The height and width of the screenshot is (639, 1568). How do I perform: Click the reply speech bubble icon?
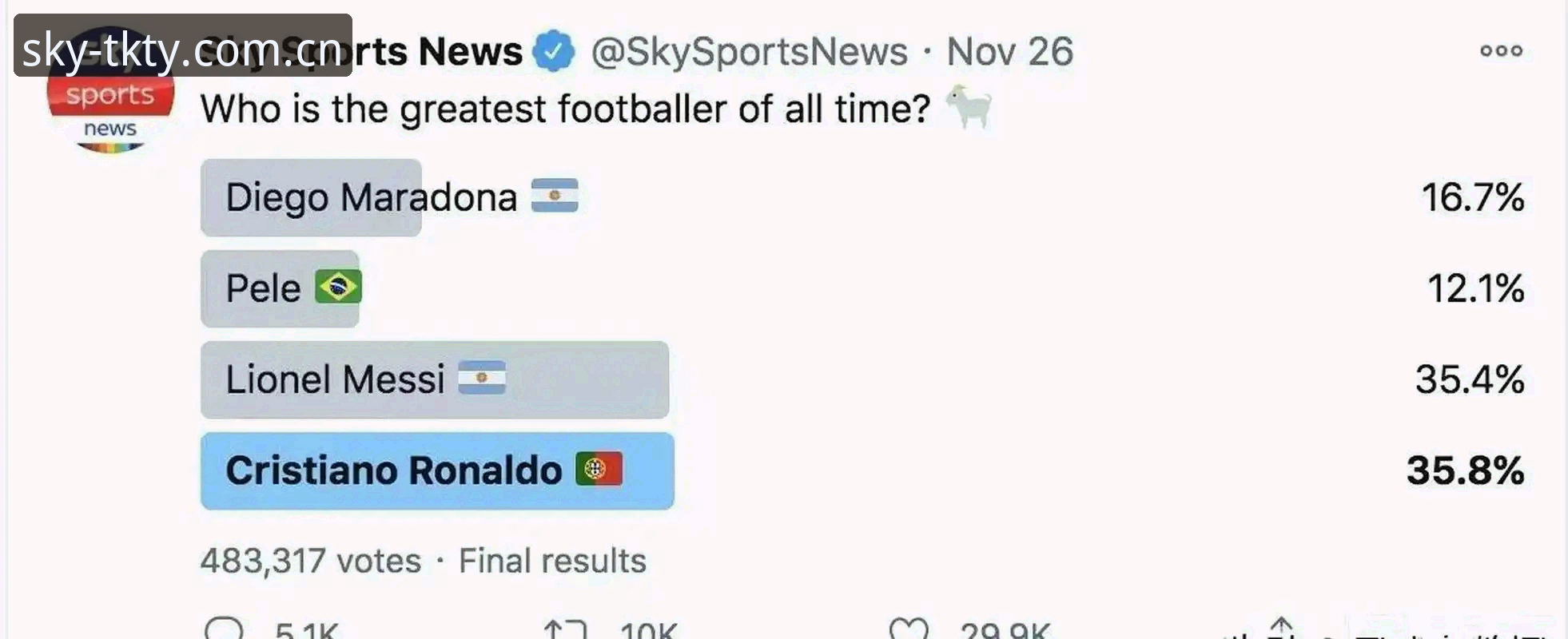pos(224,628)
